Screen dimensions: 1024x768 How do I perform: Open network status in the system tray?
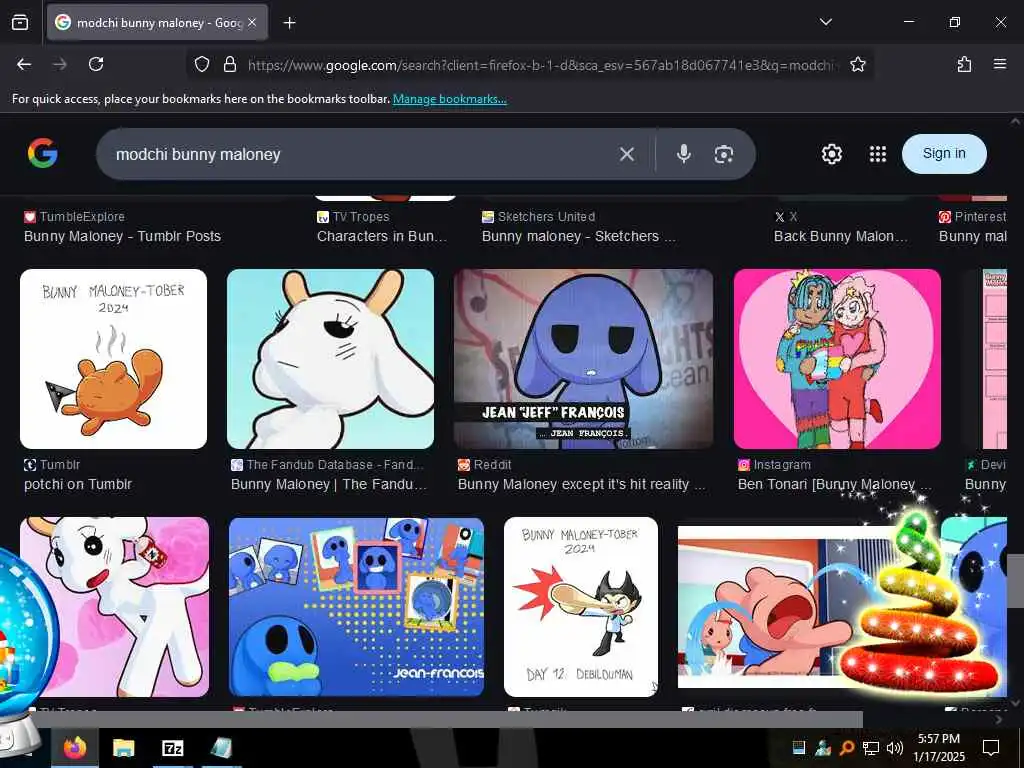click(x=871, y=748)
